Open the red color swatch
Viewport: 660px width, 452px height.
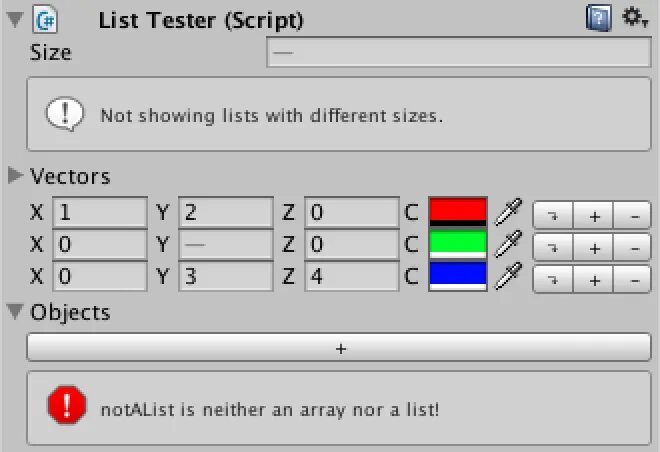[458, 212]
